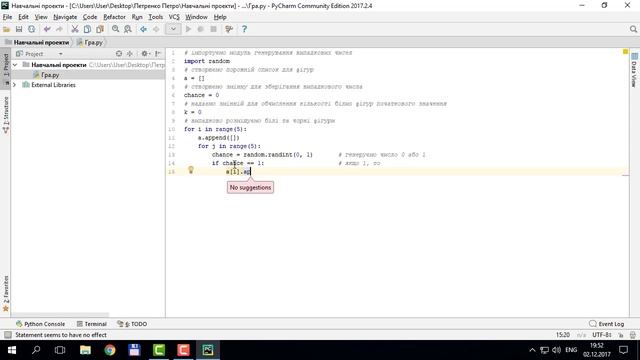This screenshot has width=640, height=360.
Task: Click the Help question mark icon
Action: 244,29
